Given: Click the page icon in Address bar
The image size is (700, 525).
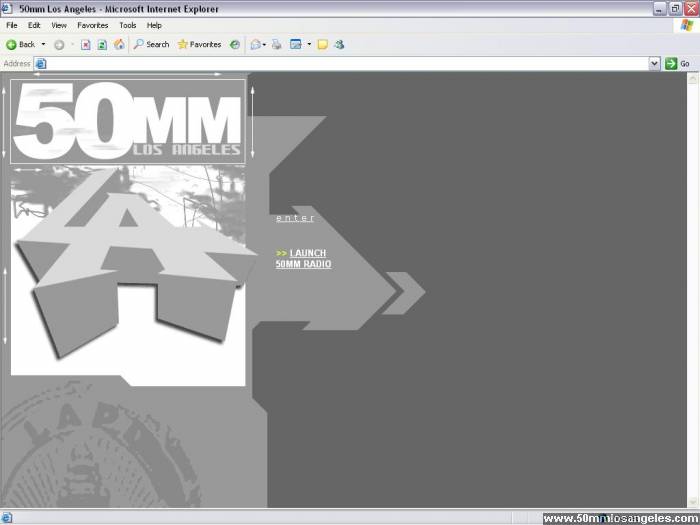Looking at the screenshot, I should (41, 64).
